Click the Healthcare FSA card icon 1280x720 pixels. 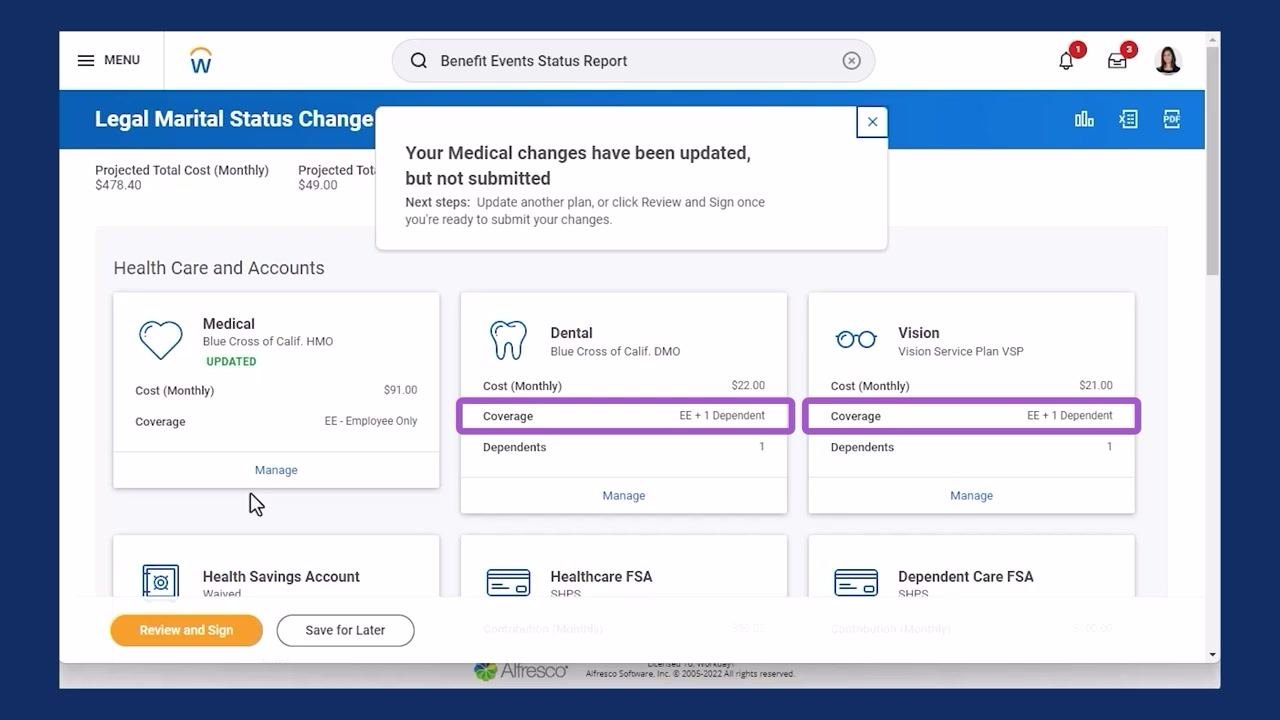pyautogui.click(x=508, y=582)
